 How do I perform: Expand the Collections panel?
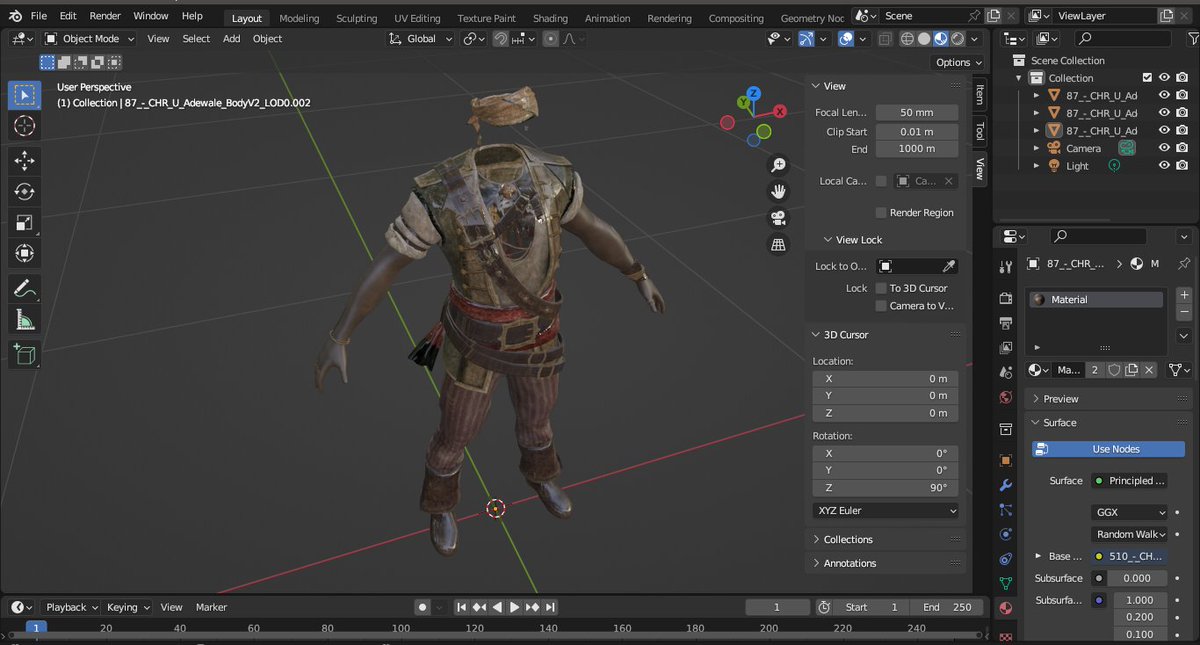tap(847, 539)
